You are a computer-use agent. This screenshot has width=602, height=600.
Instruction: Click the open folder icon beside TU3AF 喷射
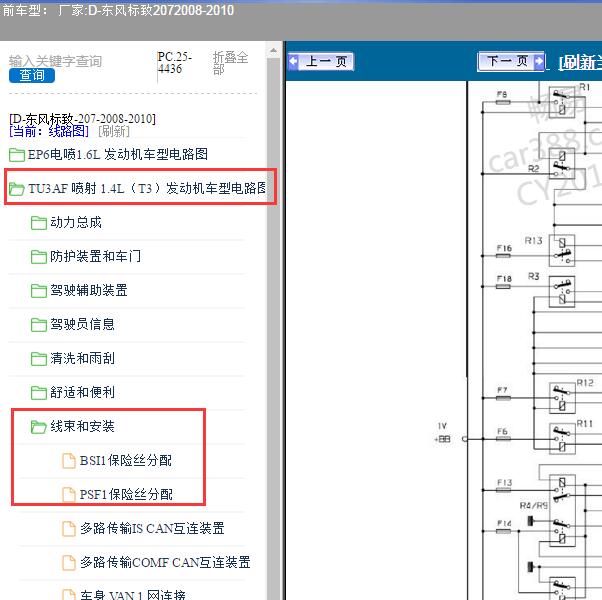pos(17,189)
